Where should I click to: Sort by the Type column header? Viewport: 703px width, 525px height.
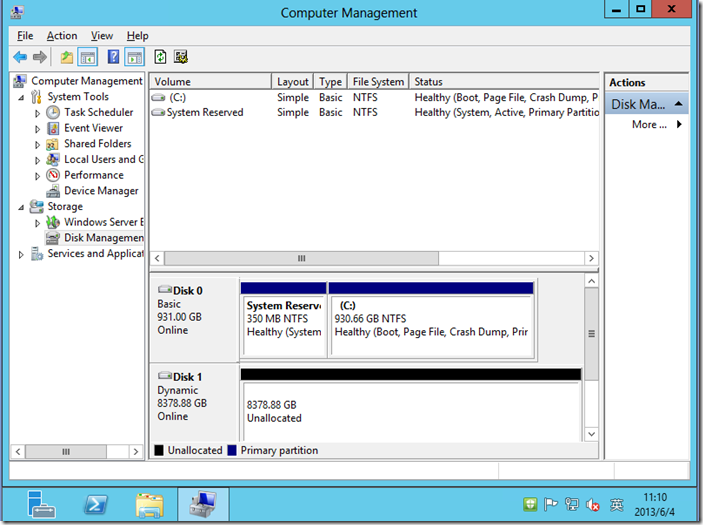pos(330,82)
